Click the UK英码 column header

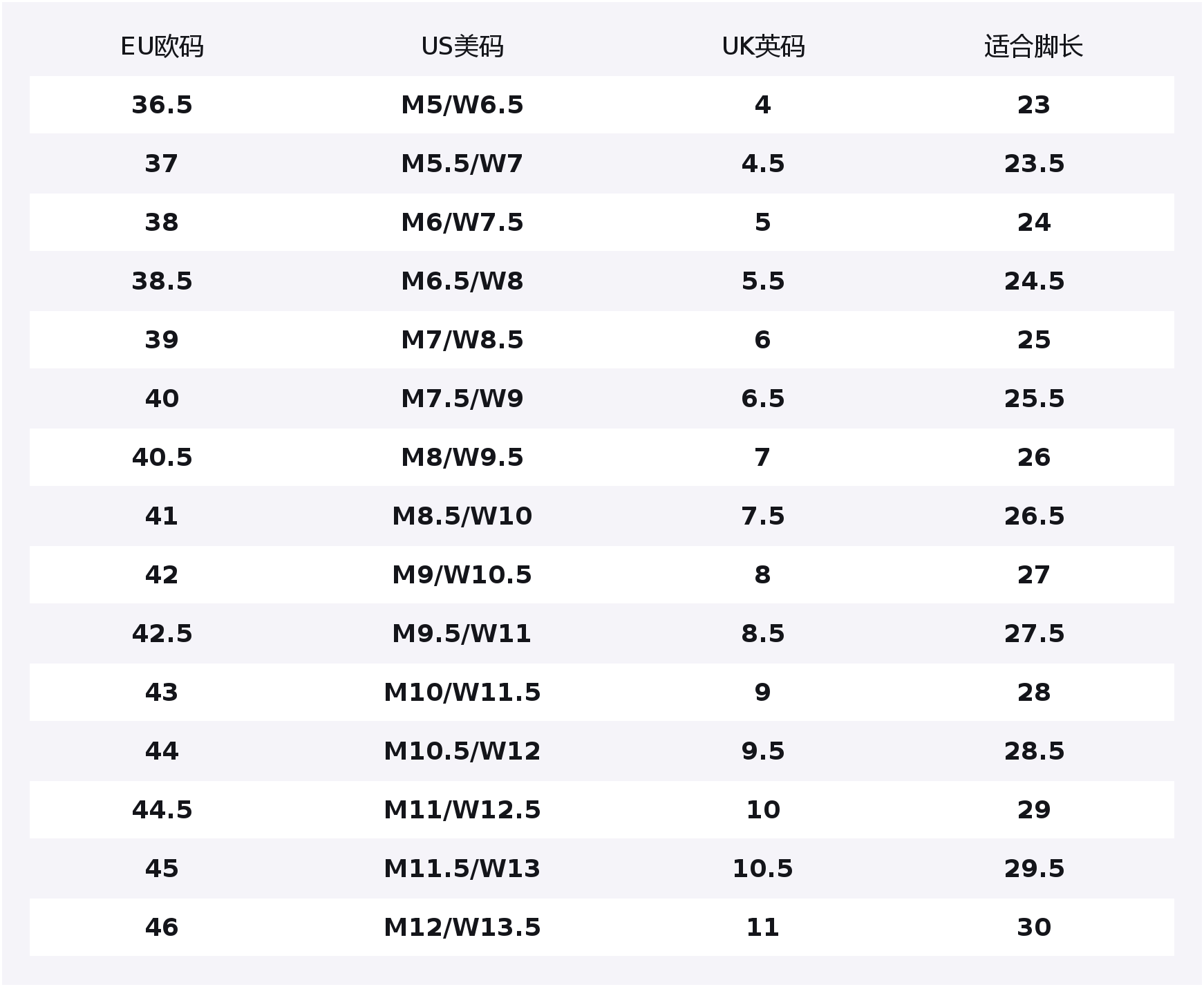click(763, 47)
